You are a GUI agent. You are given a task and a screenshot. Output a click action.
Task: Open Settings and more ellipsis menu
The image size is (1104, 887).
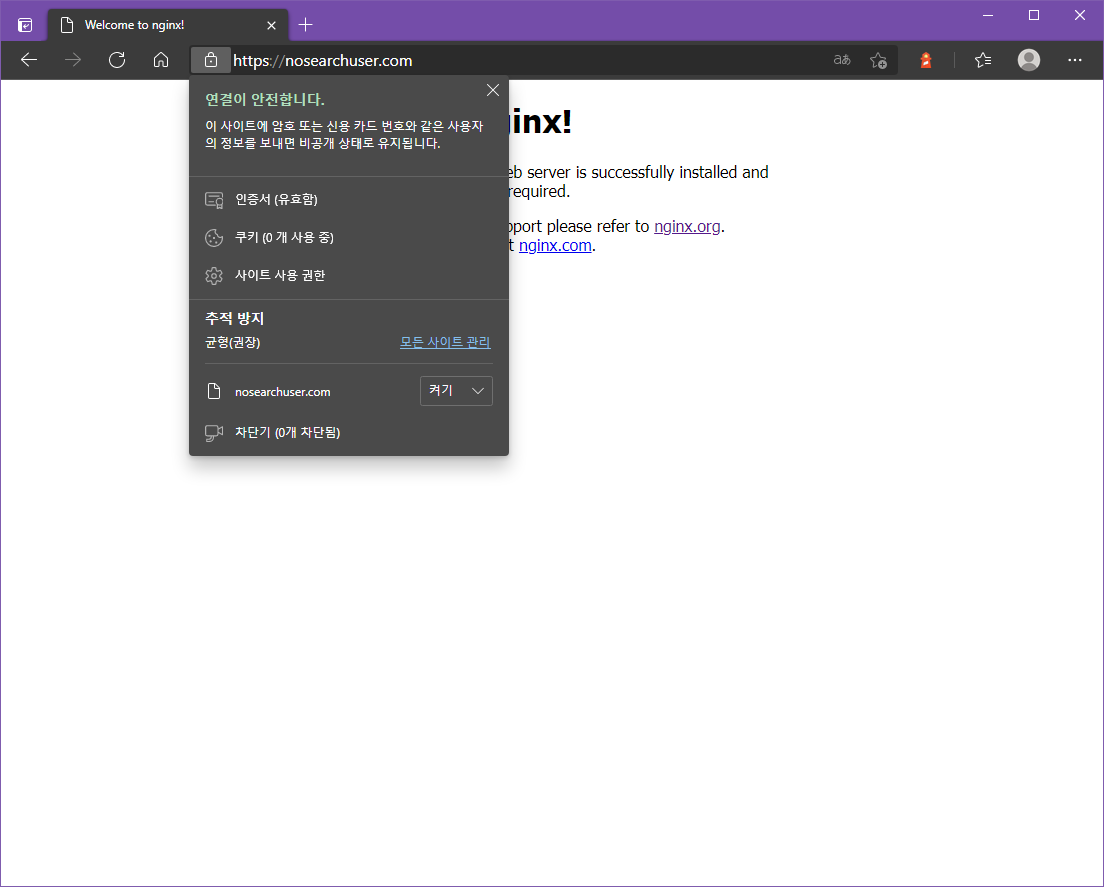click(1074, 61)
